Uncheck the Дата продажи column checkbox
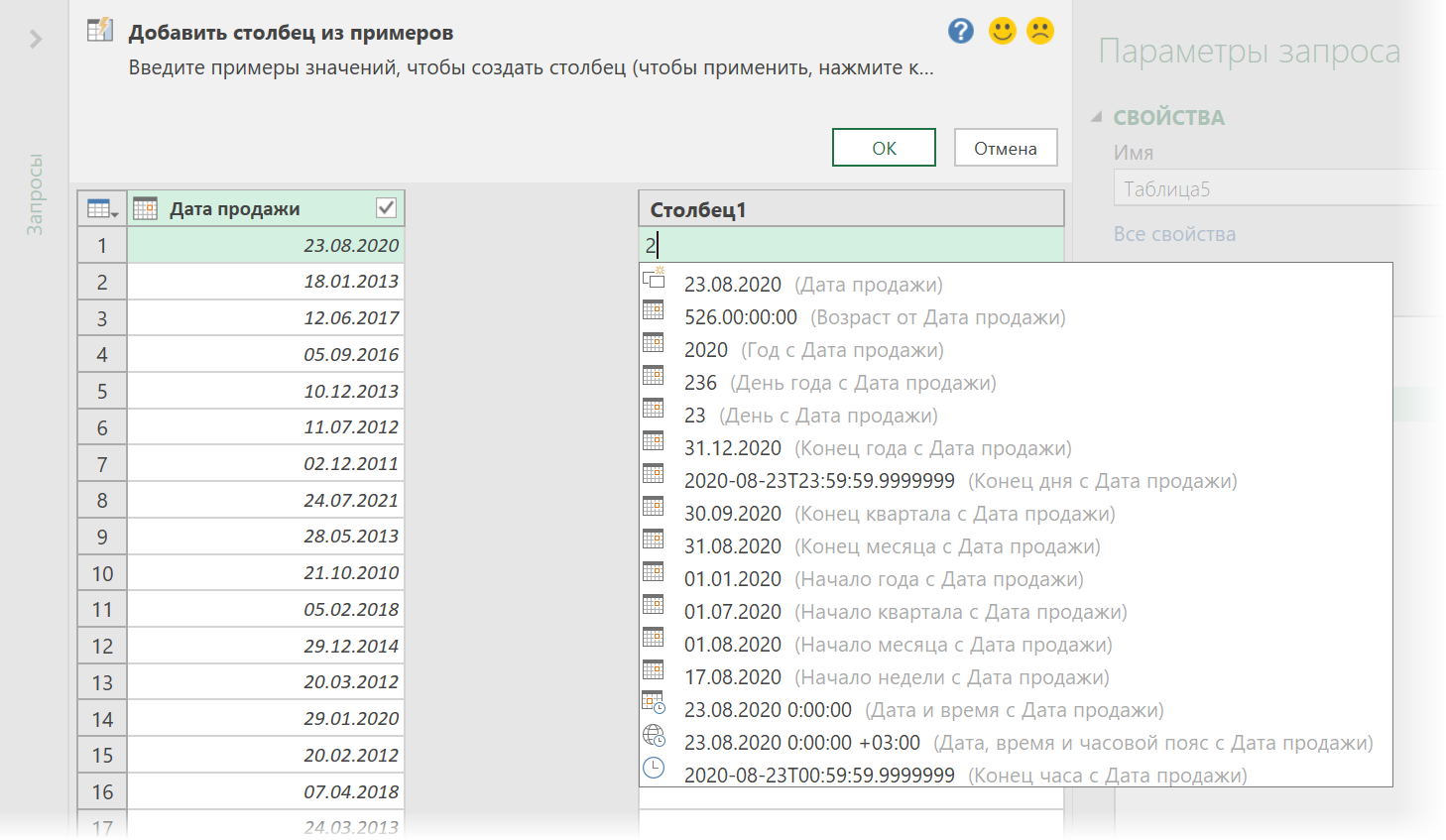 (x=387, y=207)
